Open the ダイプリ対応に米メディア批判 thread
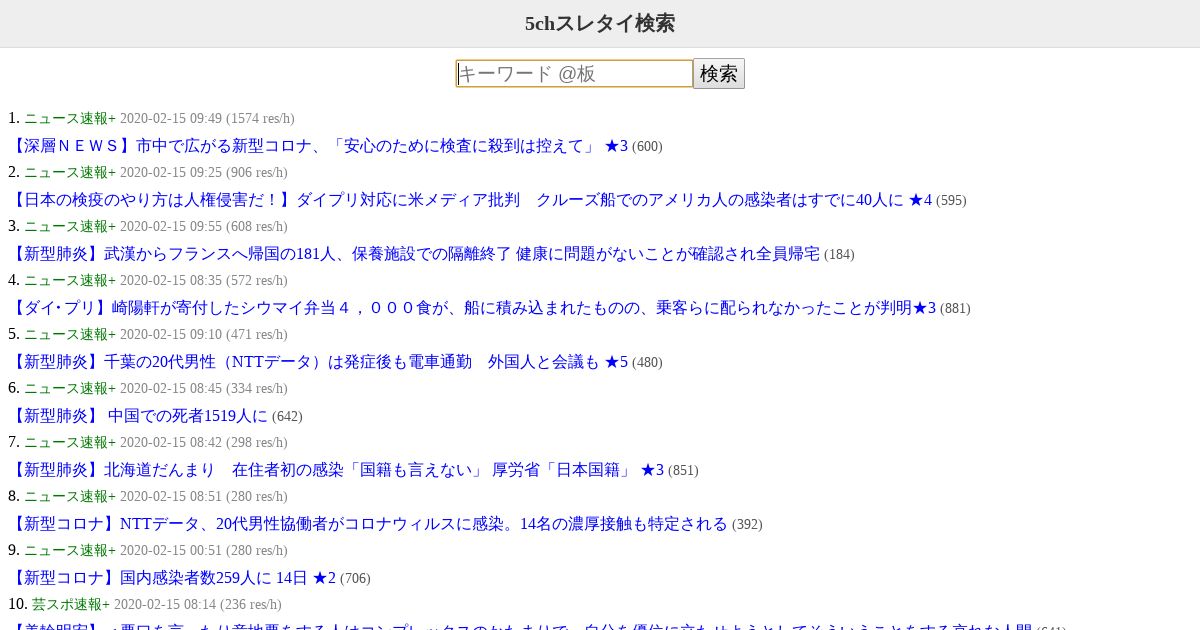 pos(470,200)
